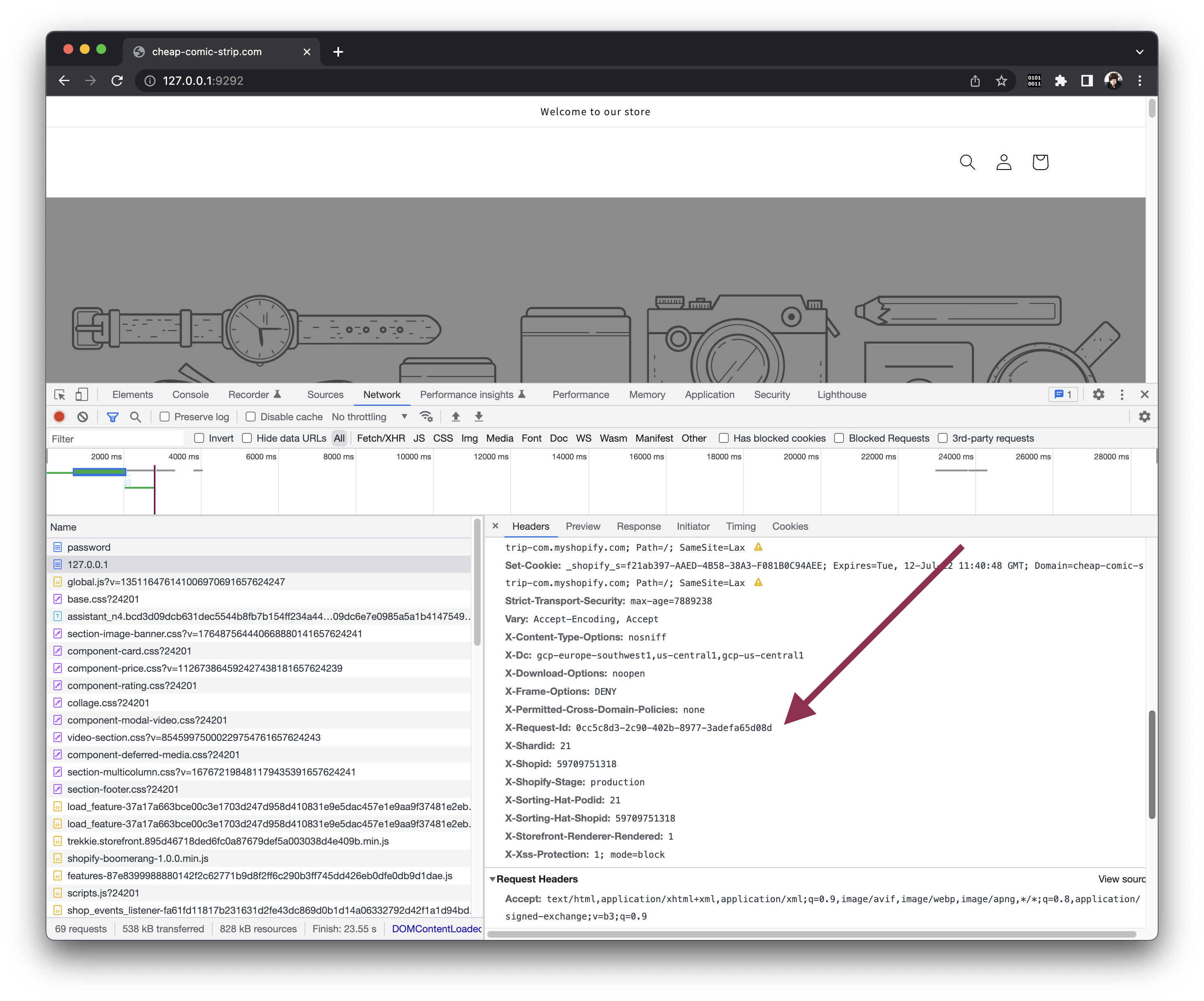The image size is (1204, 1001).
Task: Enable the Preserve log checkbox
Action: tap(165, 417)
